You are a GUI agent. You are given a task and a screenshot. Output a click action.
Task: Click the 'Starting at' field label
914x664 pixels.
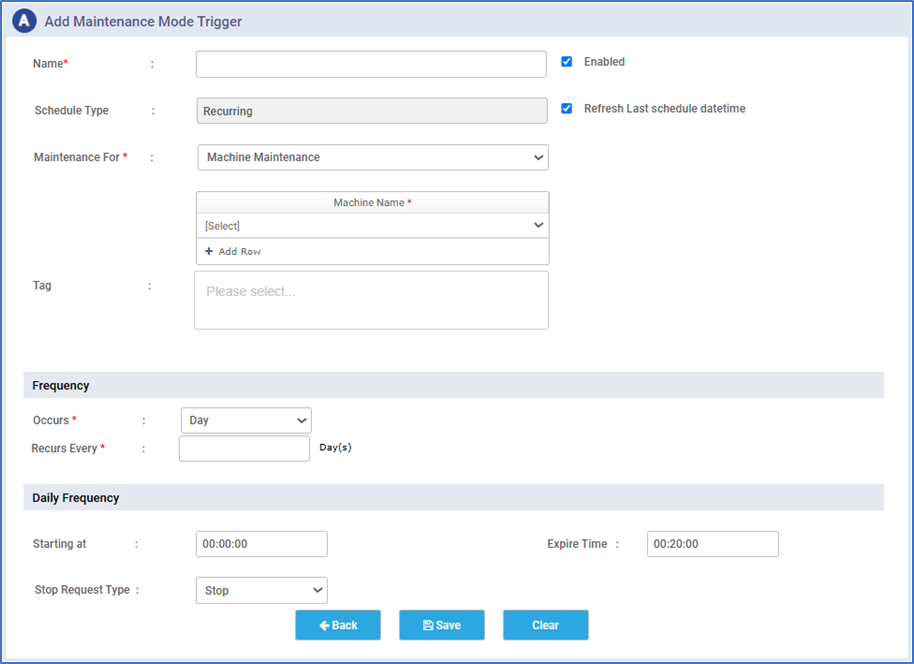pyautogui.click(x=59, y=544)
